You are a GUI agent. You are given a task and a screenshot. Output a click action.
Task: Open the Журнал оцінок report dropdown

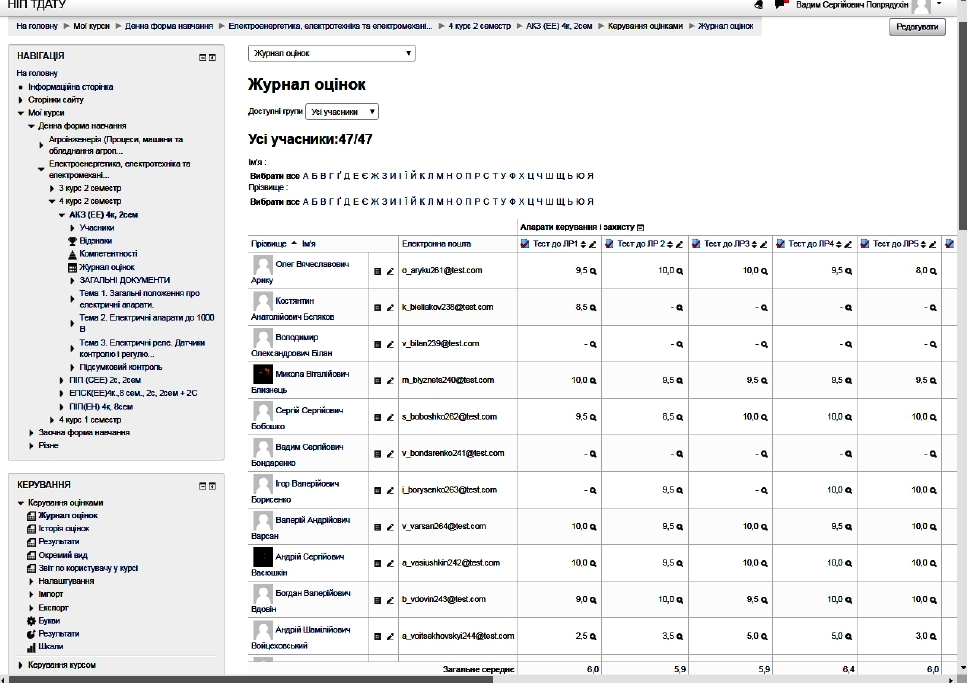tap(331, 53)
